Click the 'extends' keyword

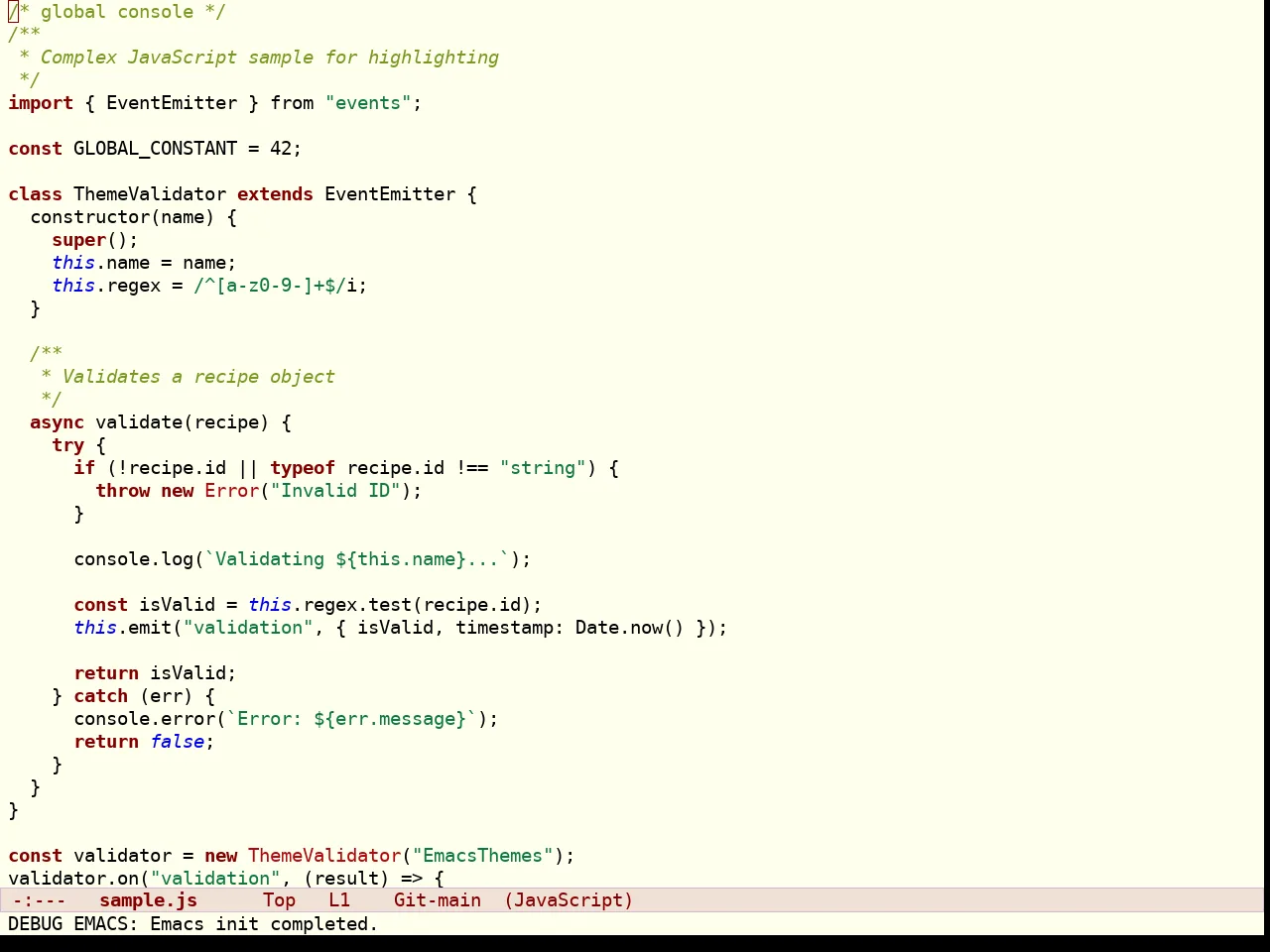[x=275, y=194]
